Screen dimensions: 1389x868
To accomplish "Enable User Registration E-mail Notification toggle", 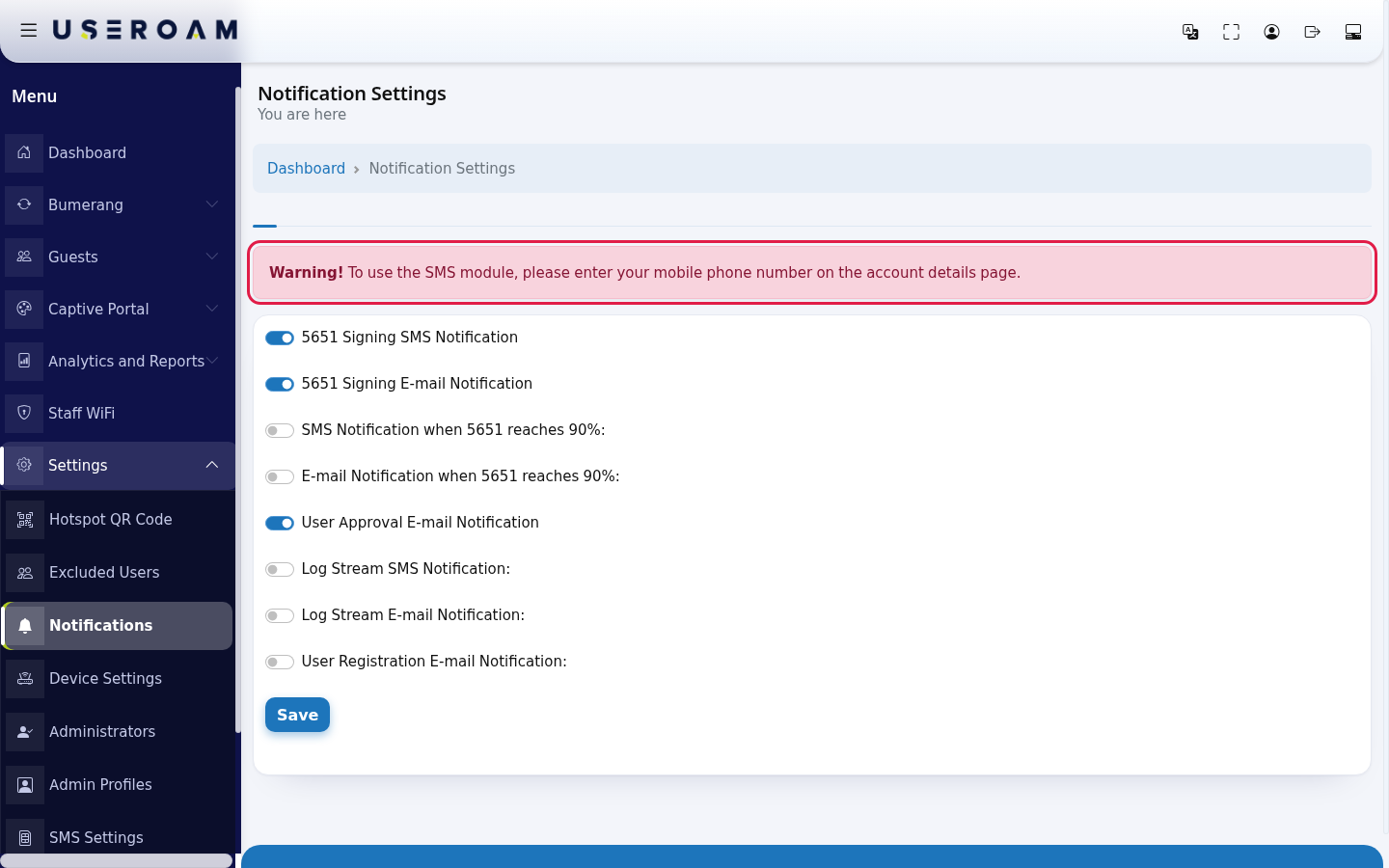I will pos(280,662).
